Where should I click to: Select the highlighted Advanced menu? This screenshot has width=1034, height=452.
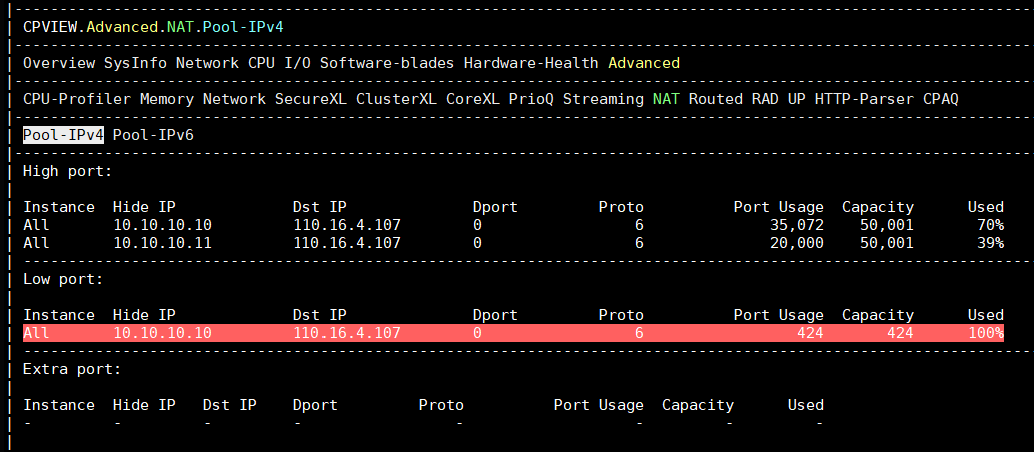pyautogui.click(x=644, y=63)
